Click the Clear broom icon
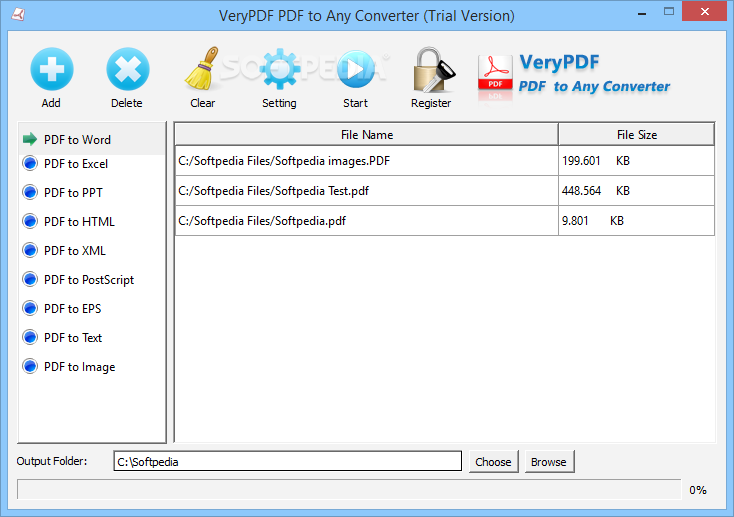This screenshot has width=734, height=517. click(202, 68)
